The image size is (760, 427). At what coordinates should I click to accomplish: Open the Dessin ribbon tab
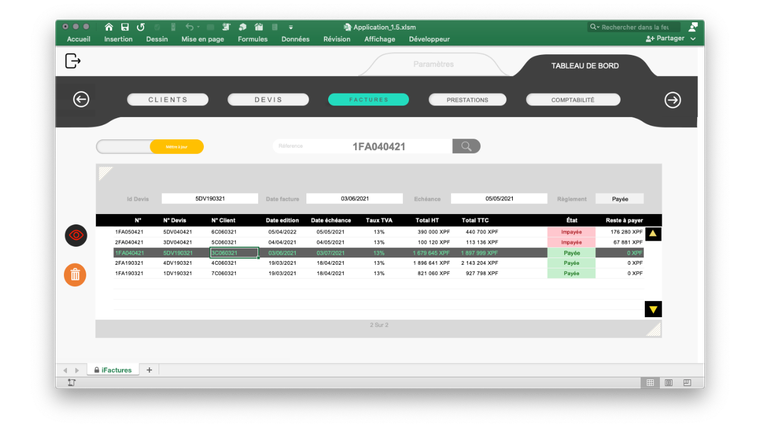tap(157, 39)
